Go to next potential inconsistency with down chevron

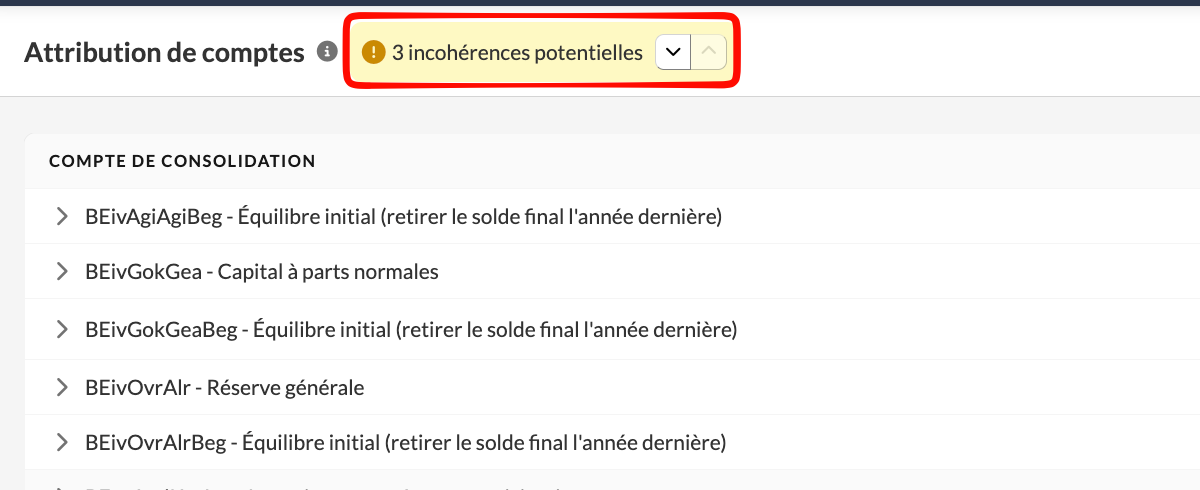point(673,52)
